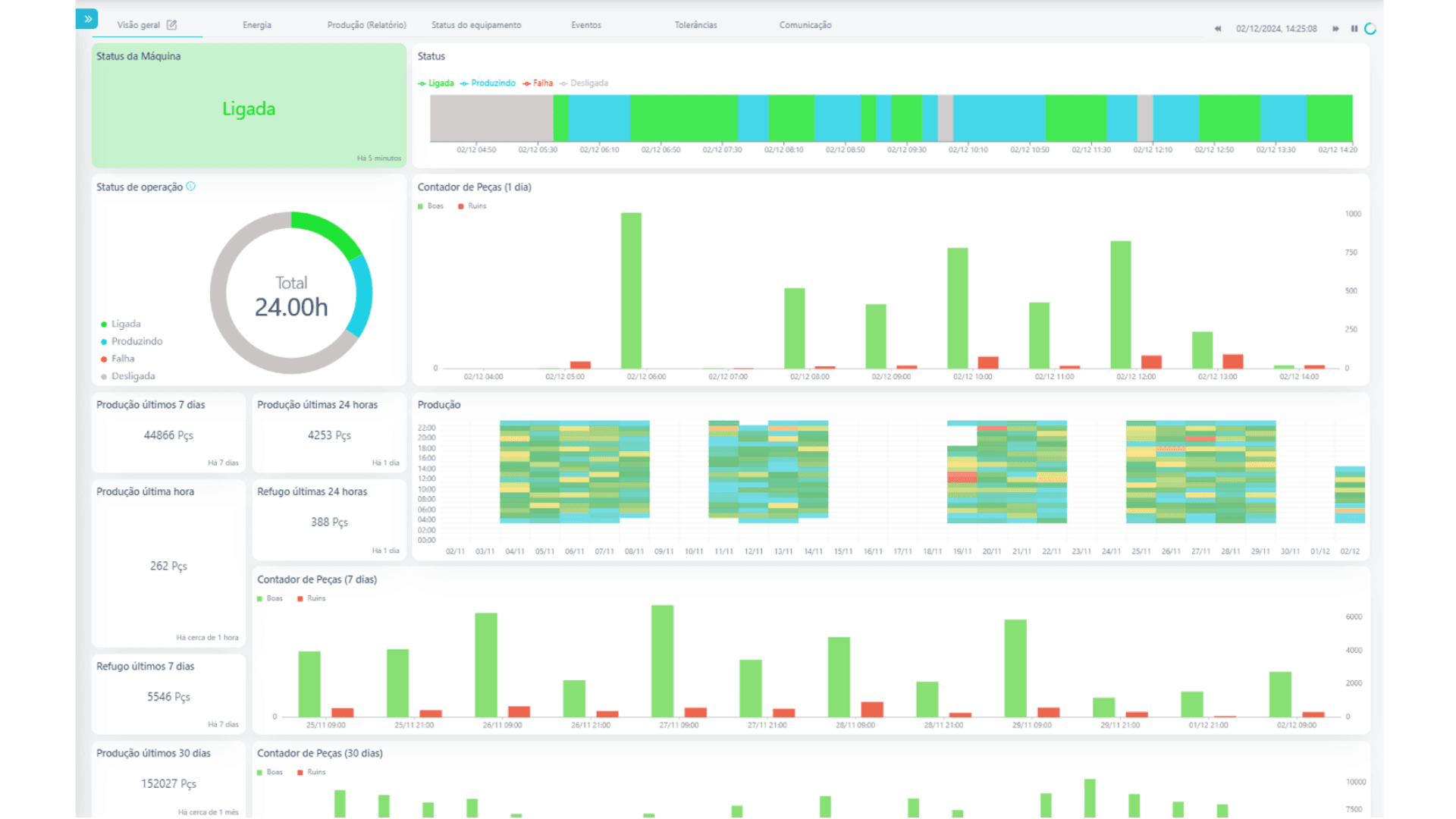1456x819 pixels.
Task: Skip forward to next time period
Action: [1335, 29]
